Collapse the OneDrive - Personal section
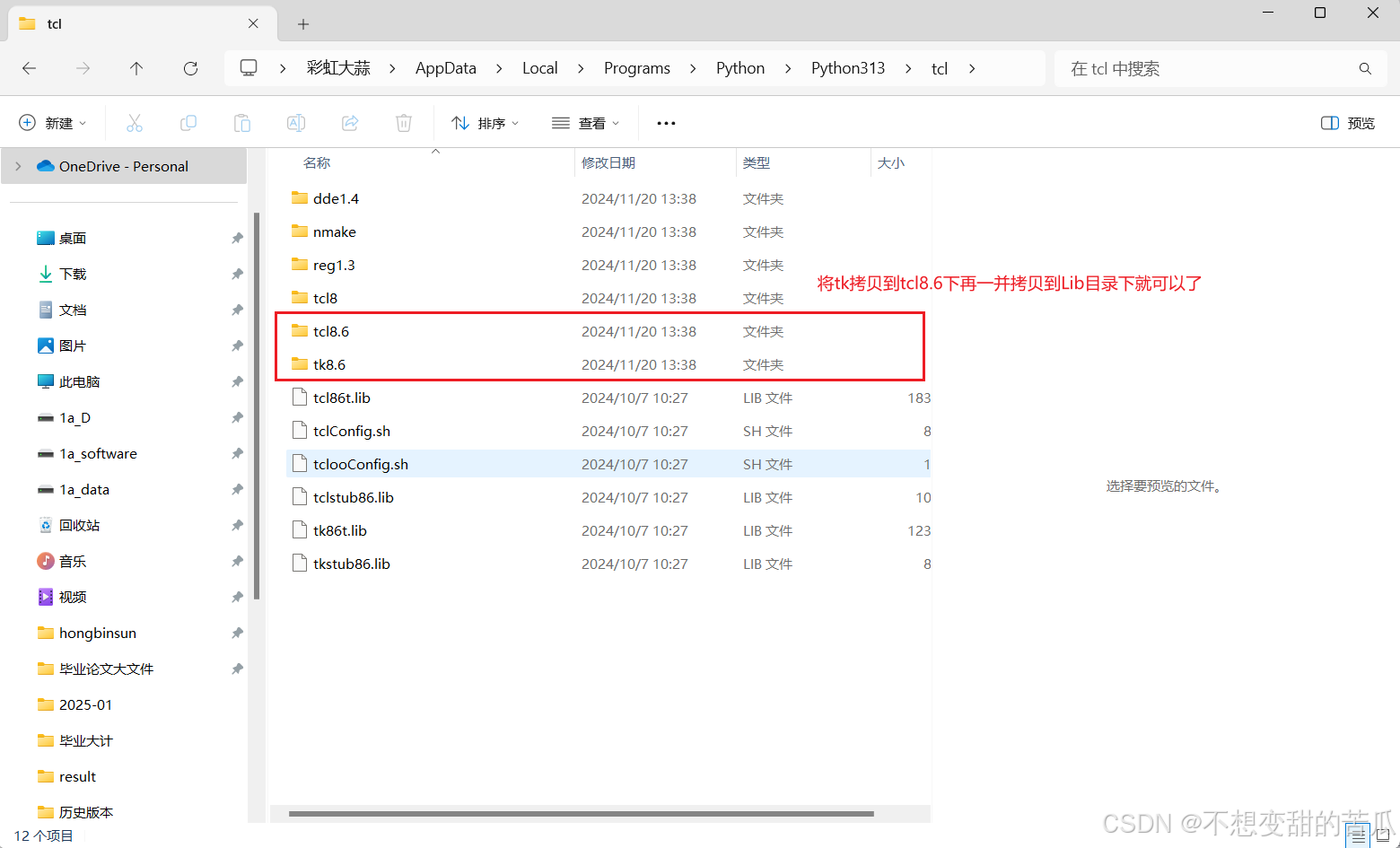 [x=18, y=165]
